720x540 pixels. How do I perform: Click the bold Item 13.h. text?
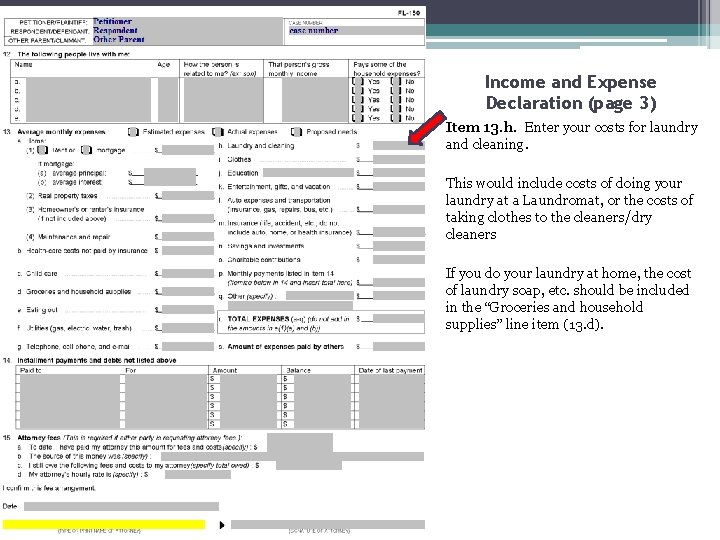(x=481, y=127)
